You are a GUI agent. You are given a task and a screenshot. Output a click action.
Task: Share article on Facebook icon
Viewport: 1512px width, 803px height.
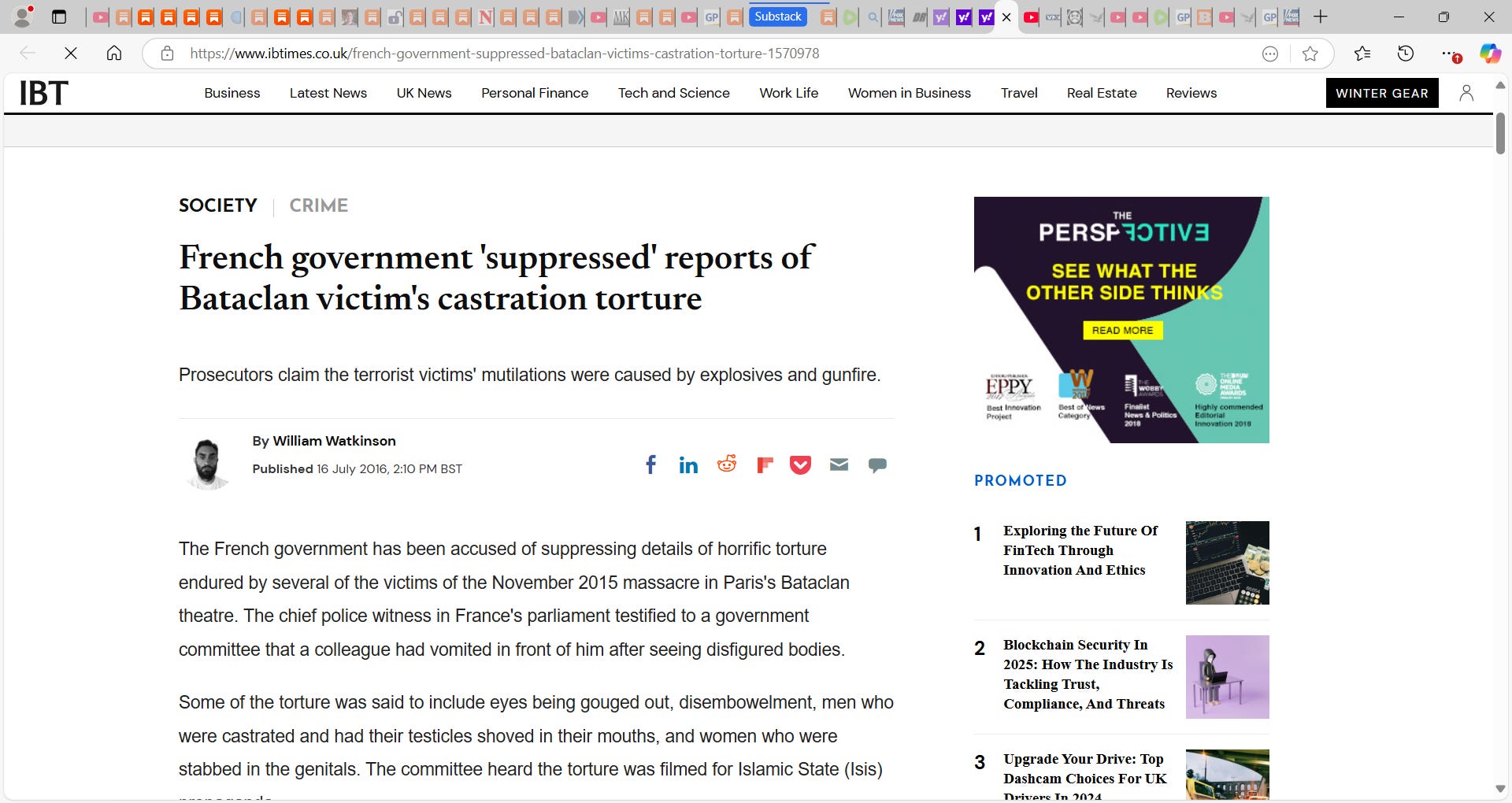click(x=650, y=464)
